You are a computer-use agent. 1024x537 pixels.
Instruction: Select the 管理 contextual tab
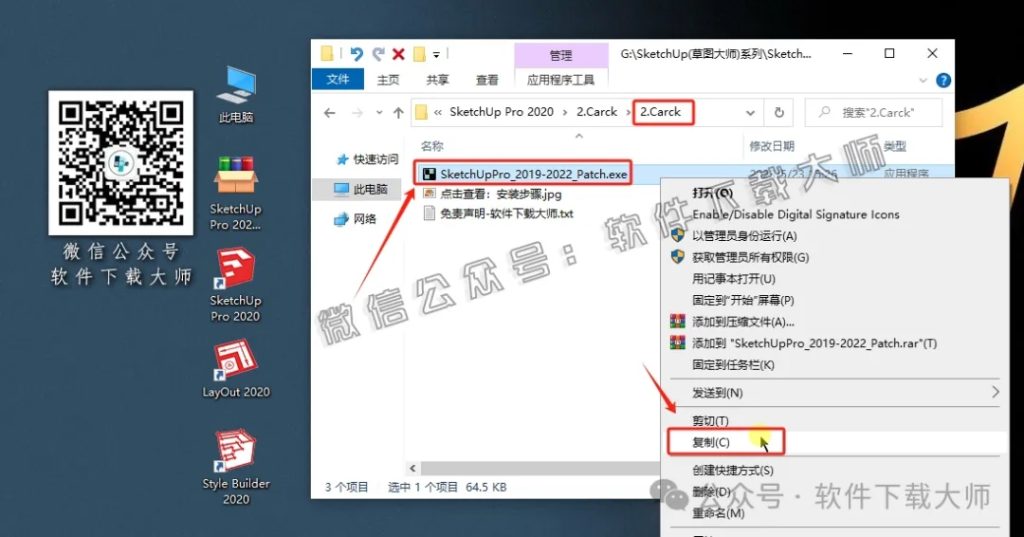[x=561, y=56]
